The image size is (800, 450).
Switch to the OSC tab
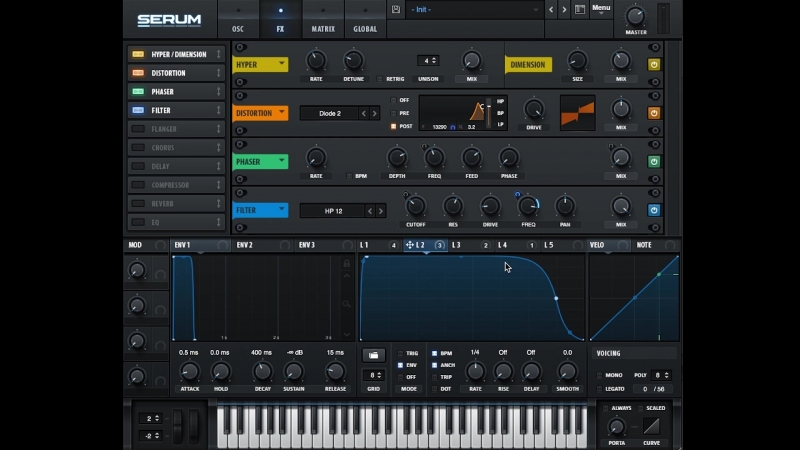pos(238,20)
